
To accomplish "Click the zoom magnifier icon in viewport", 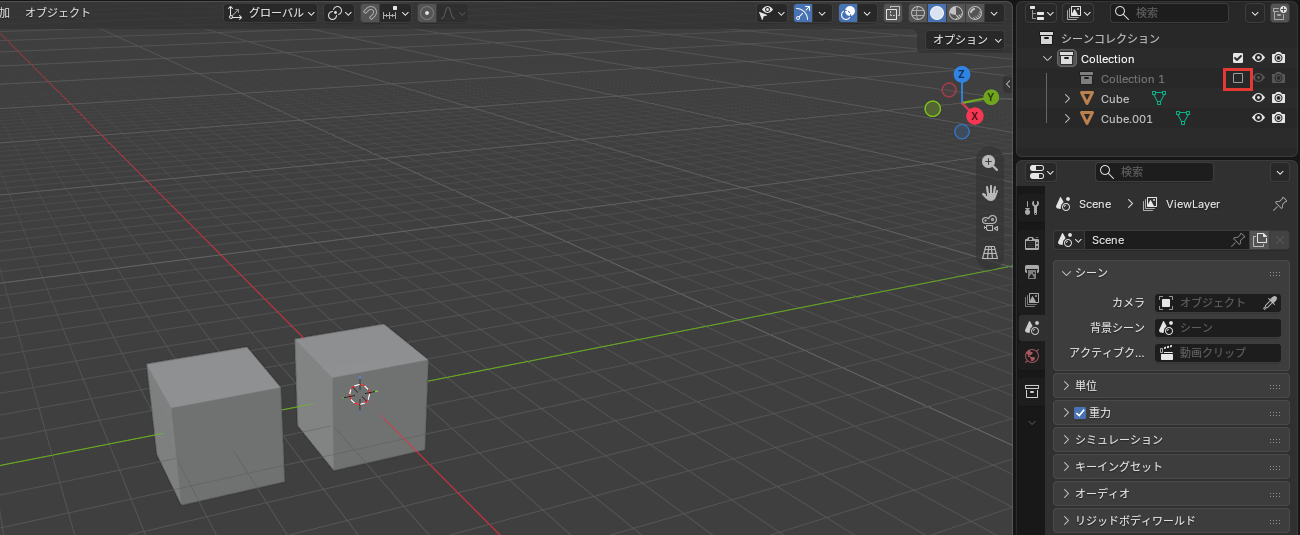I will [x=990, y=163].
